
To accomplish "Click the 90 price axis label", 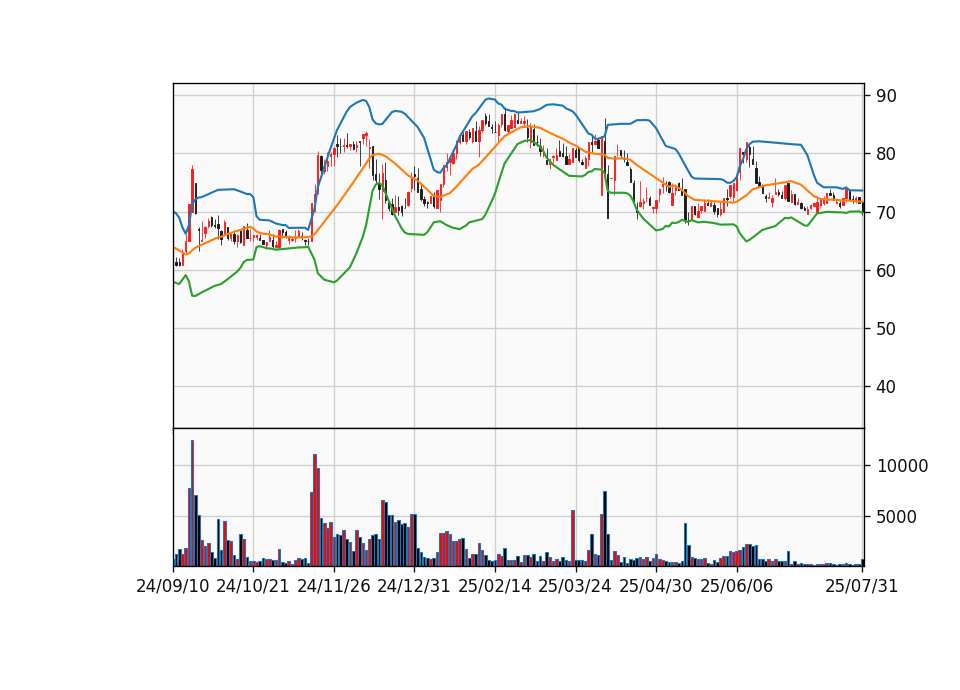I will [x=886, y=96].
